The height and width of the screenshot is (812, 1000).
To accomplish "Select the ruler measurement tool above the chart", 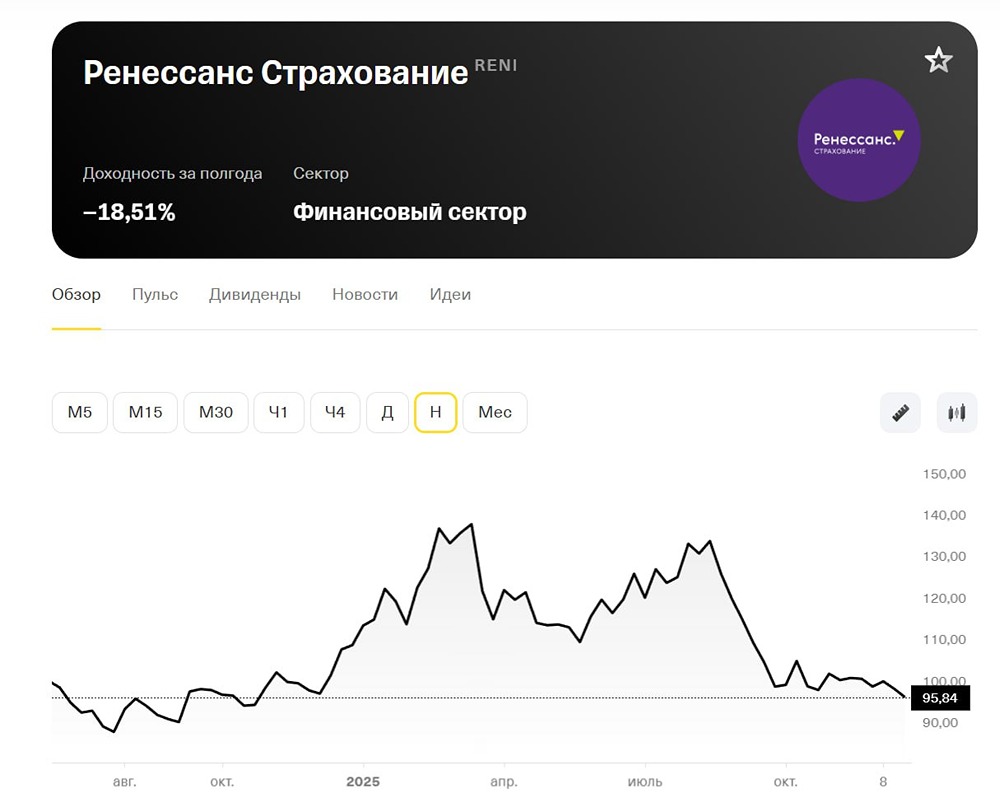I will (900, 412).
